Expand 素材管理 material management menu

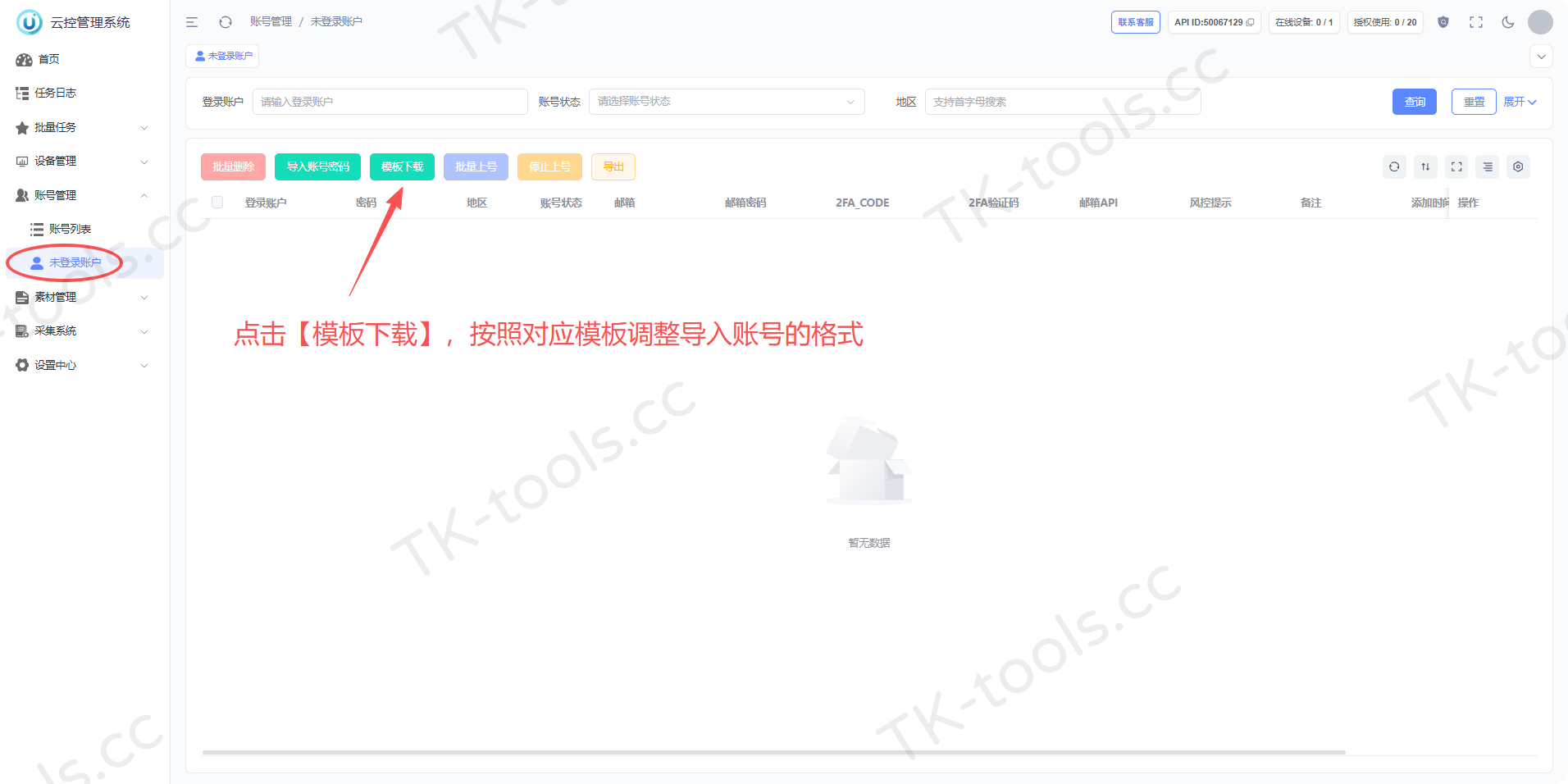tap(84, 297)
